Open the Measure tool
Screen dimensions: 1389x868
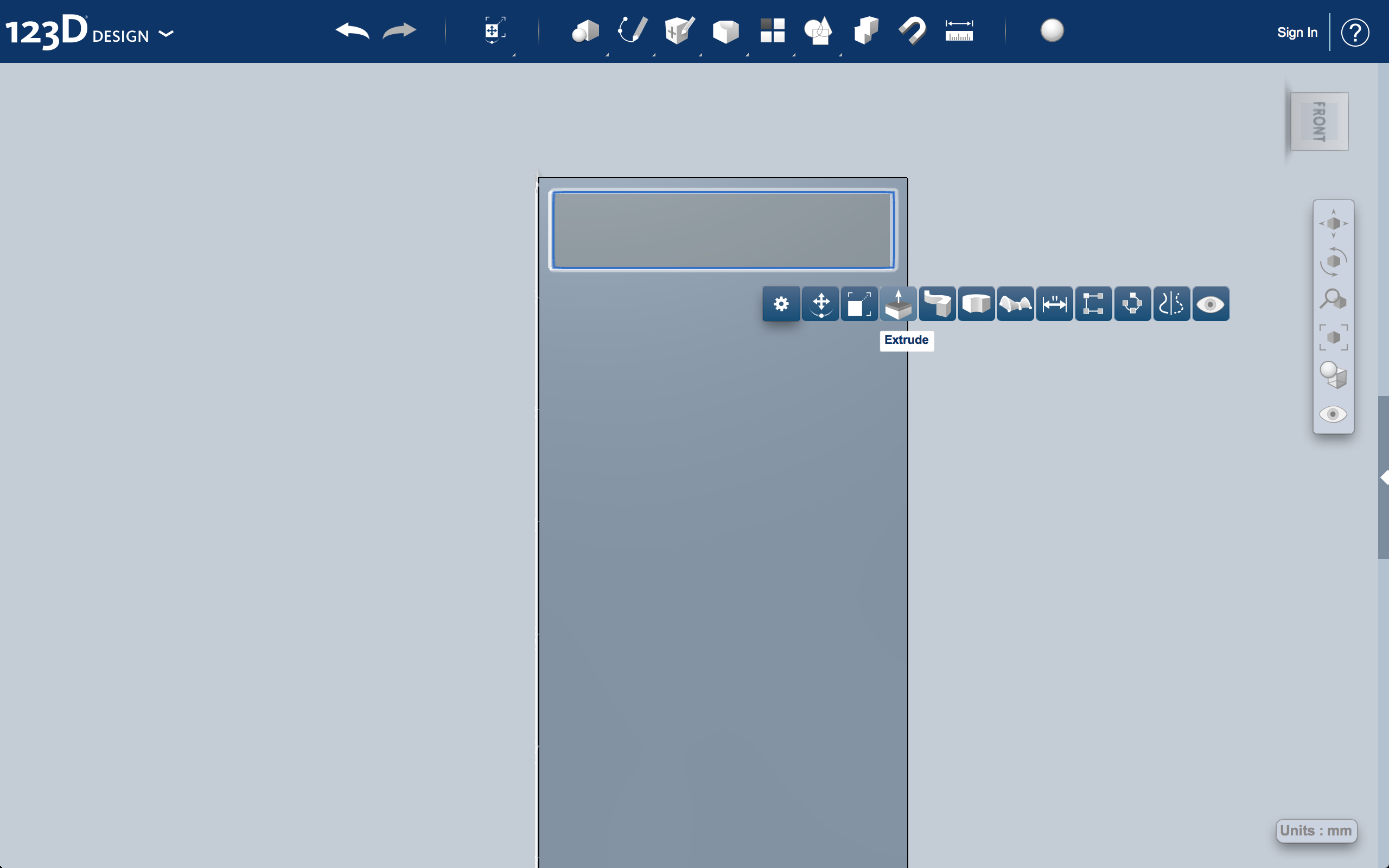[959, 31]
